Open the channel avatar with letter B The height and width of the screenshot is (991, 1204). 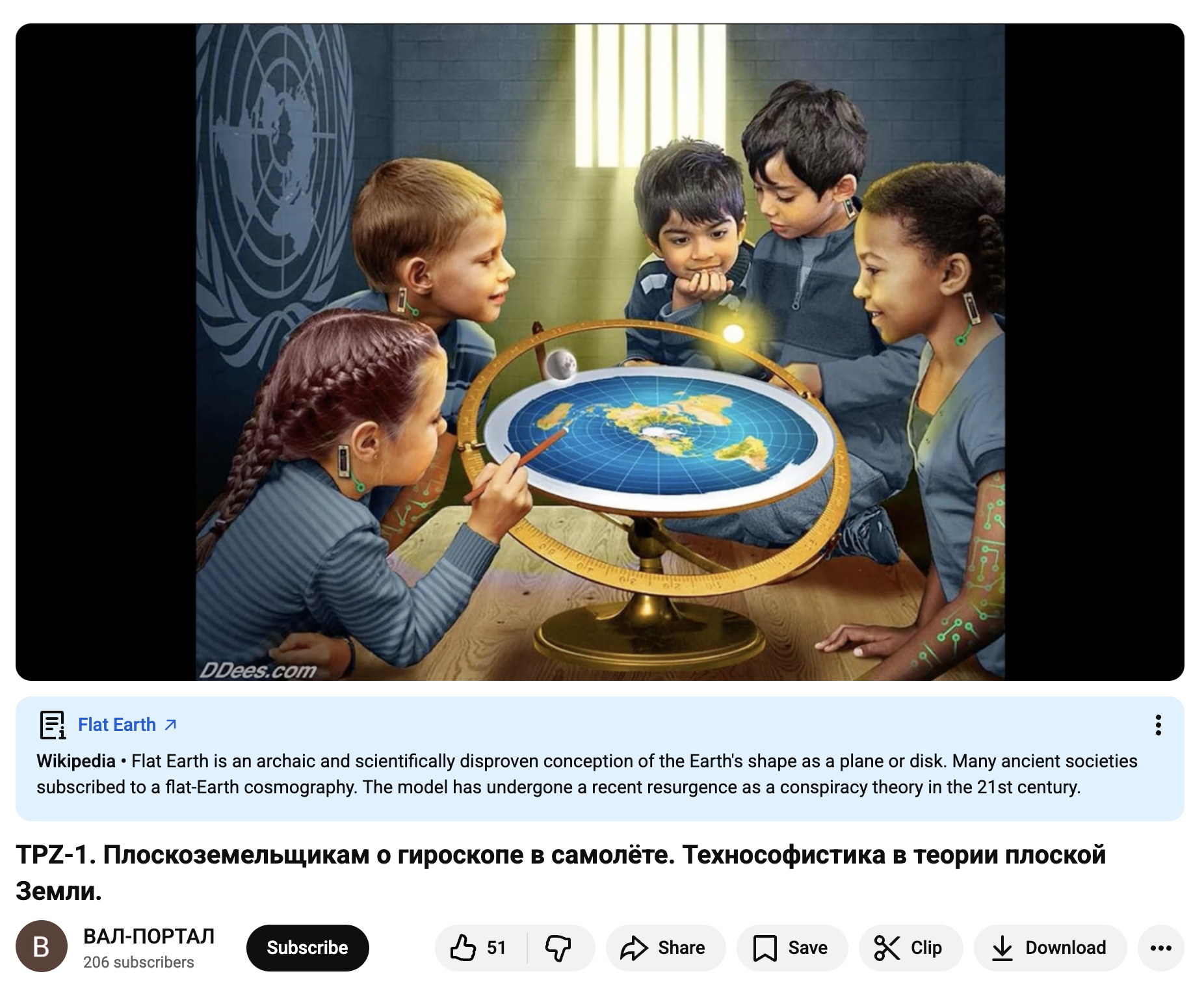42,946
